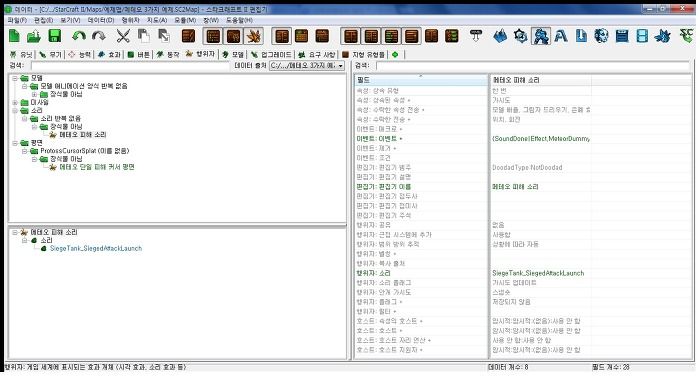Redo with the gray curved arrow icon
The height and width of the screenshot is (376, 700).
click(x=99, y=36)
